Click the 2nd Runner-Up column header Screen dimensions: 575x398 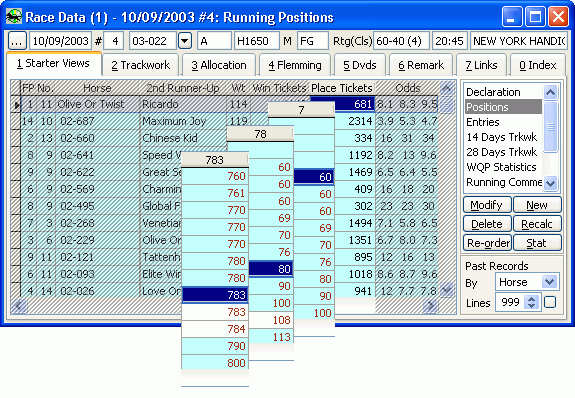(183, 88)
